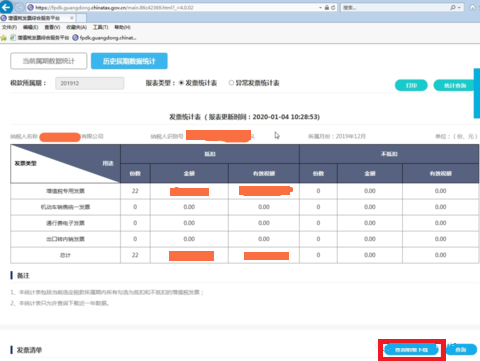Viewport: 480px width, 361px height.
Task: Click the lock security icon in address bar
Action: pos(327,7)
